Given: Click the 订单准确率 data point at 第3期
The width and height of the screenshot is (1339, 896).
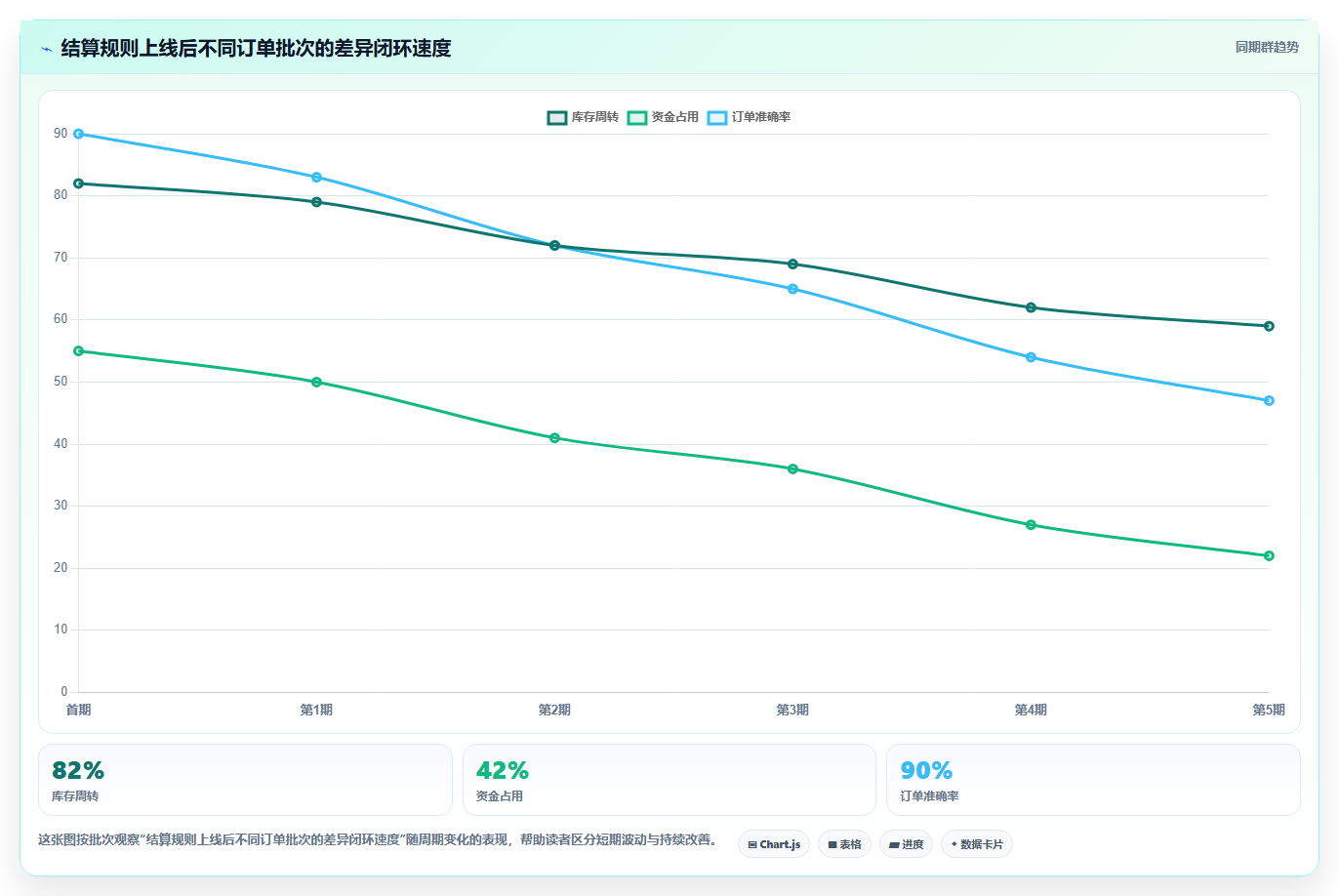Looking at the screenshot, I should click(x=792, y=289).
